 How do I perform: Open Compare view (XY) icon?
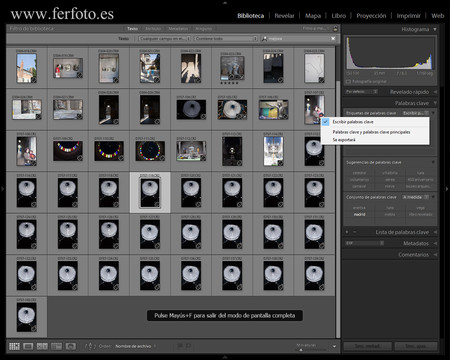(x=42, y=346)
